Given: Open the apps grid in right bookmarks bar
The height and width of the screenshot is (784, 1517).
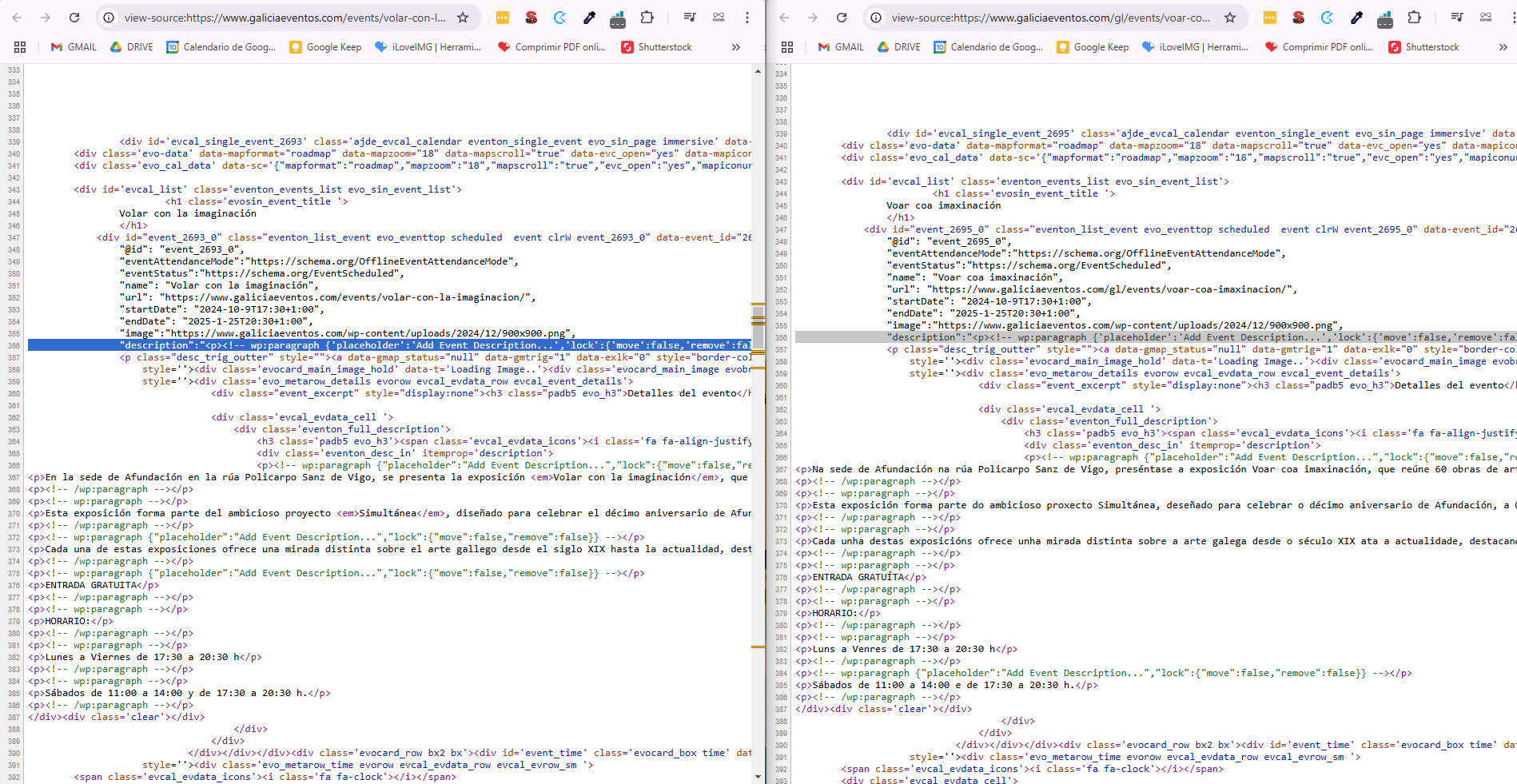Looking at the screenshot, I should [787, 47].
